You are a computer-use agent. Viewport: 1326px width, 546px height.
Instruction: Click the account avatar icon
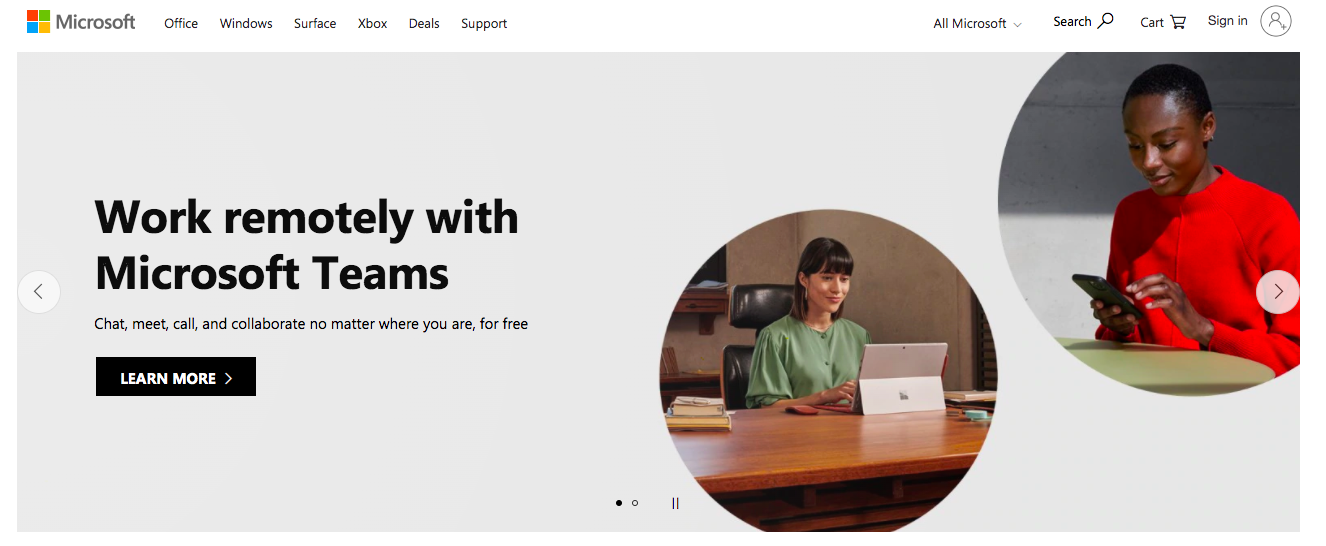(1276, 21)
